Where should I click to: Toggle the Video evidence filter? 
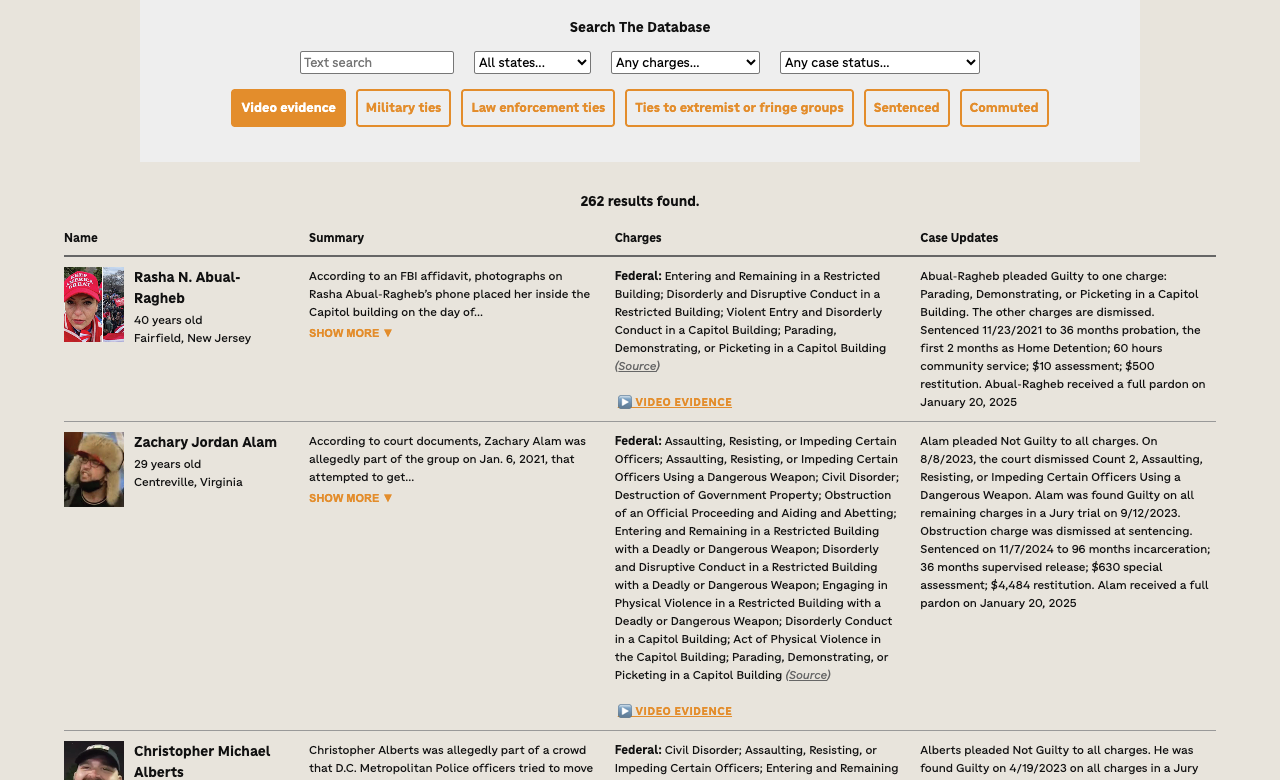288,108
